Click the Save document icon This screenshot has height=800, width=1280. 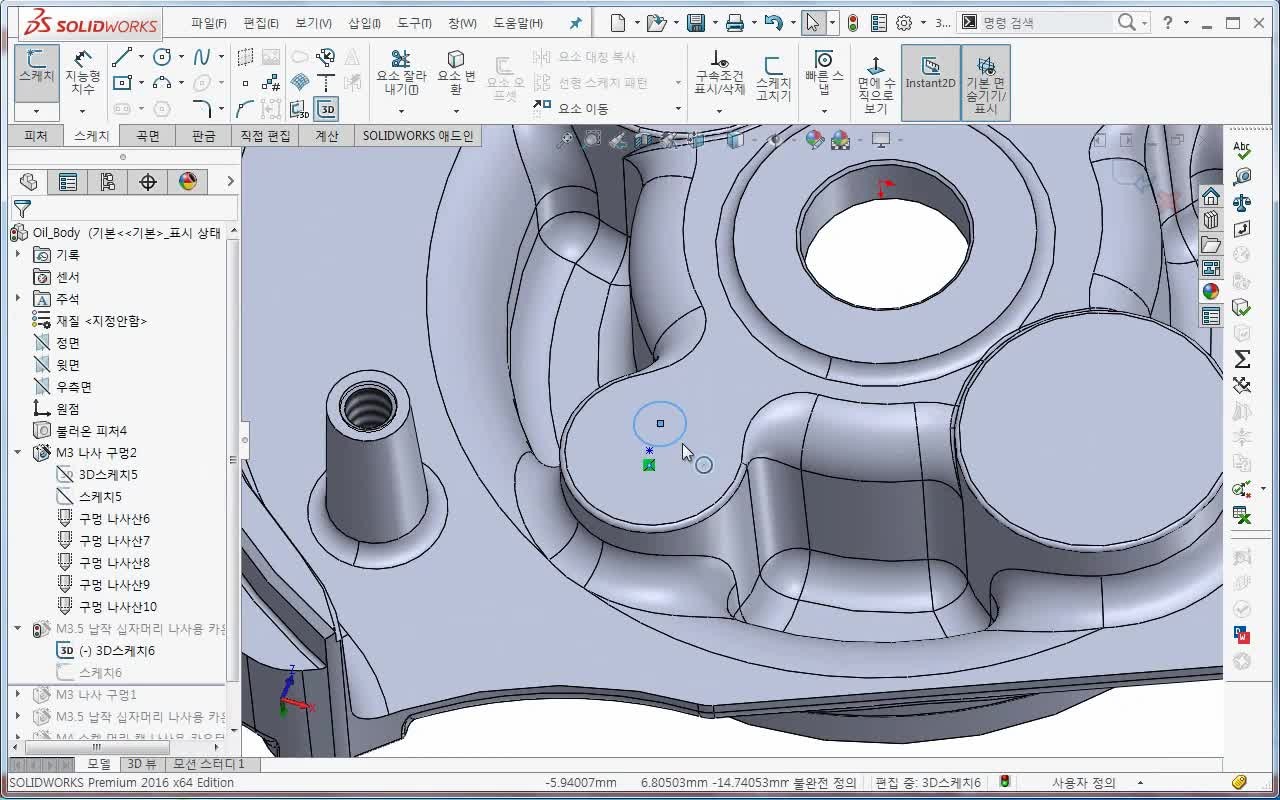[696, 22]
